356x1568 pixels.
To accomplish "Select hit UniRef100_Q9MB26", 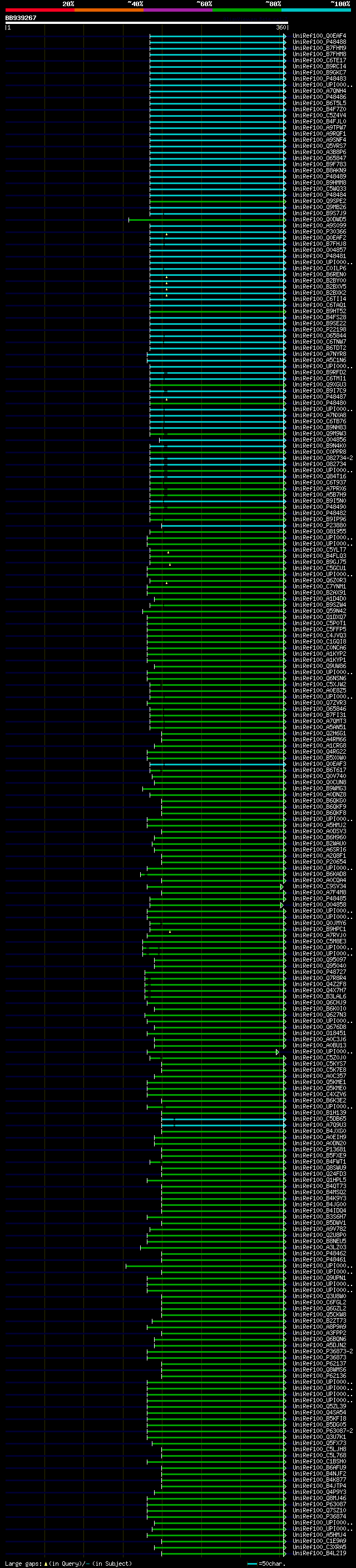I will (319, 207).
